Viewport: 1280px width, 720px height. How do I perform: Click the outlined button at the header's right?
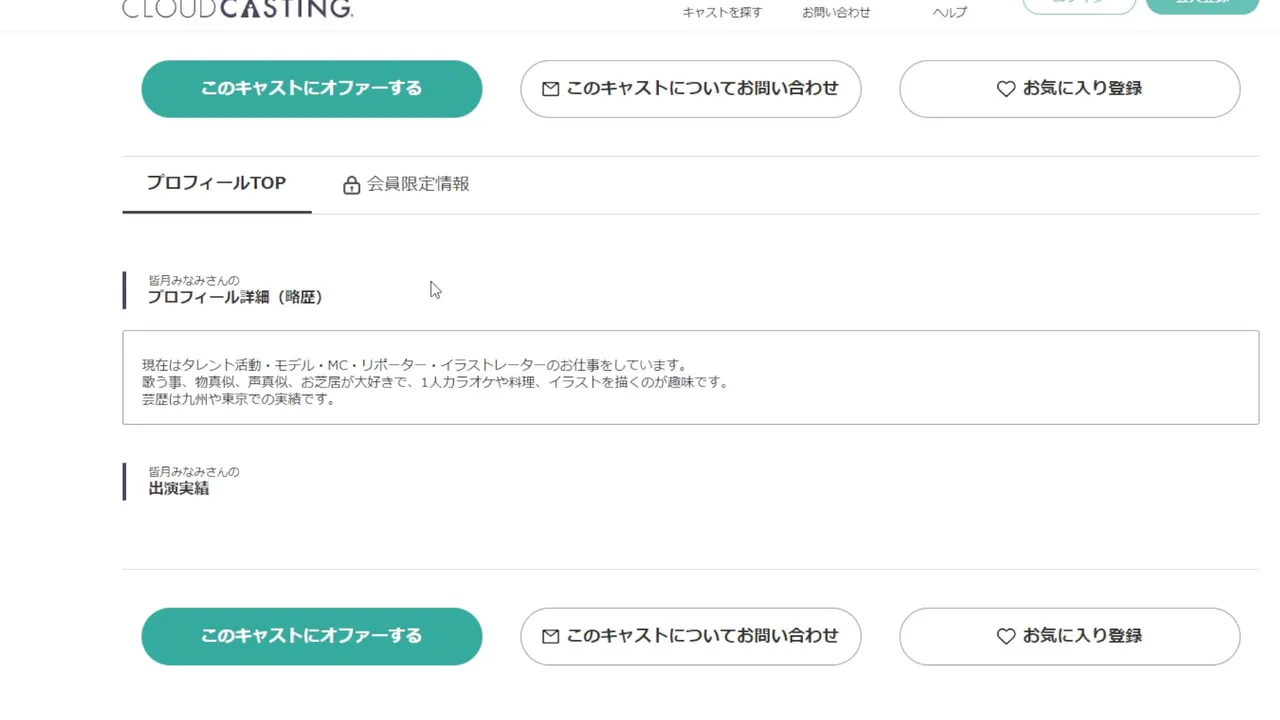[1079, 5]
